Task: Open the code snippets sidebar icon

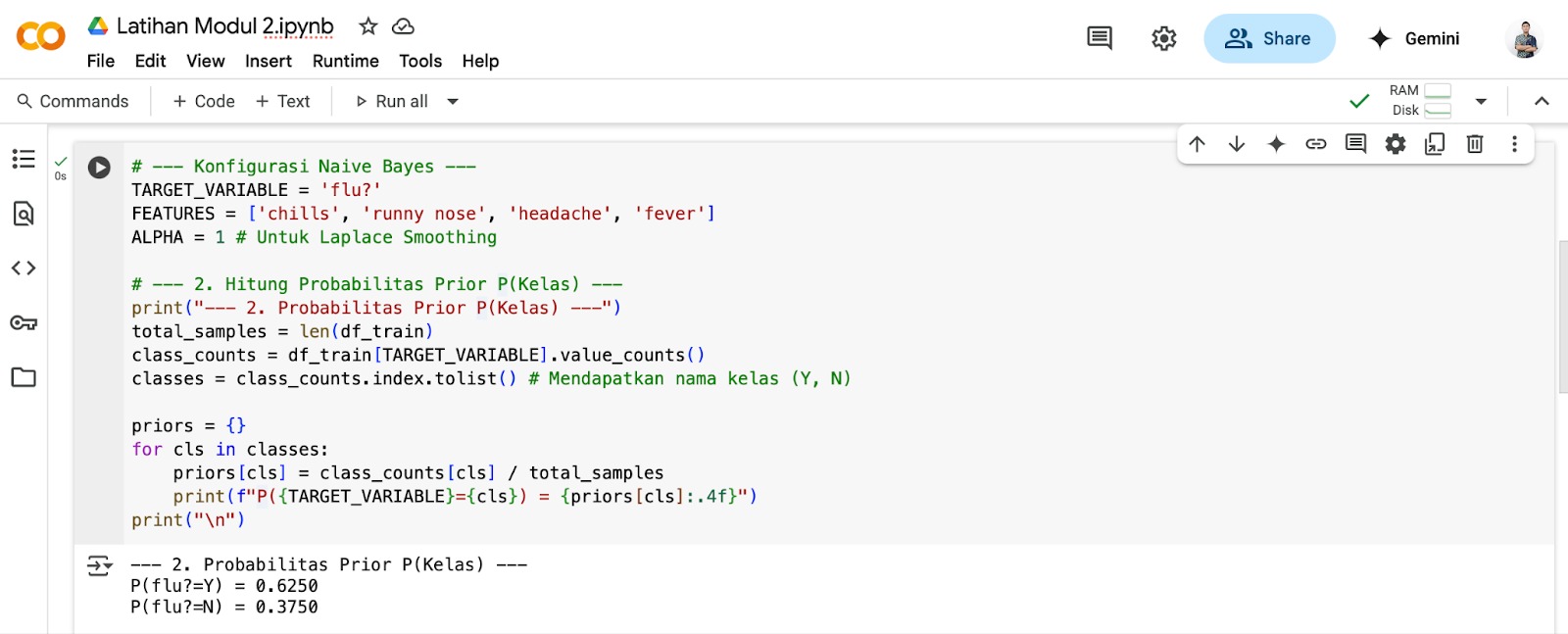Action: point(24,268)
